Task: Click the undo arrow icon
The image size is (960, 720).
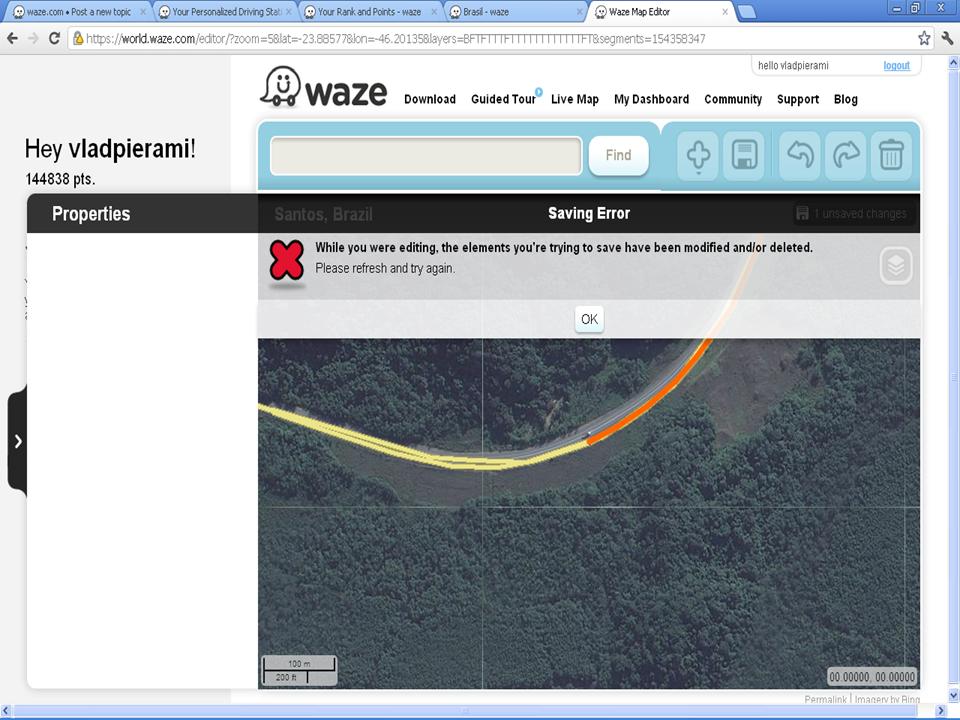Action: point(799,155)
